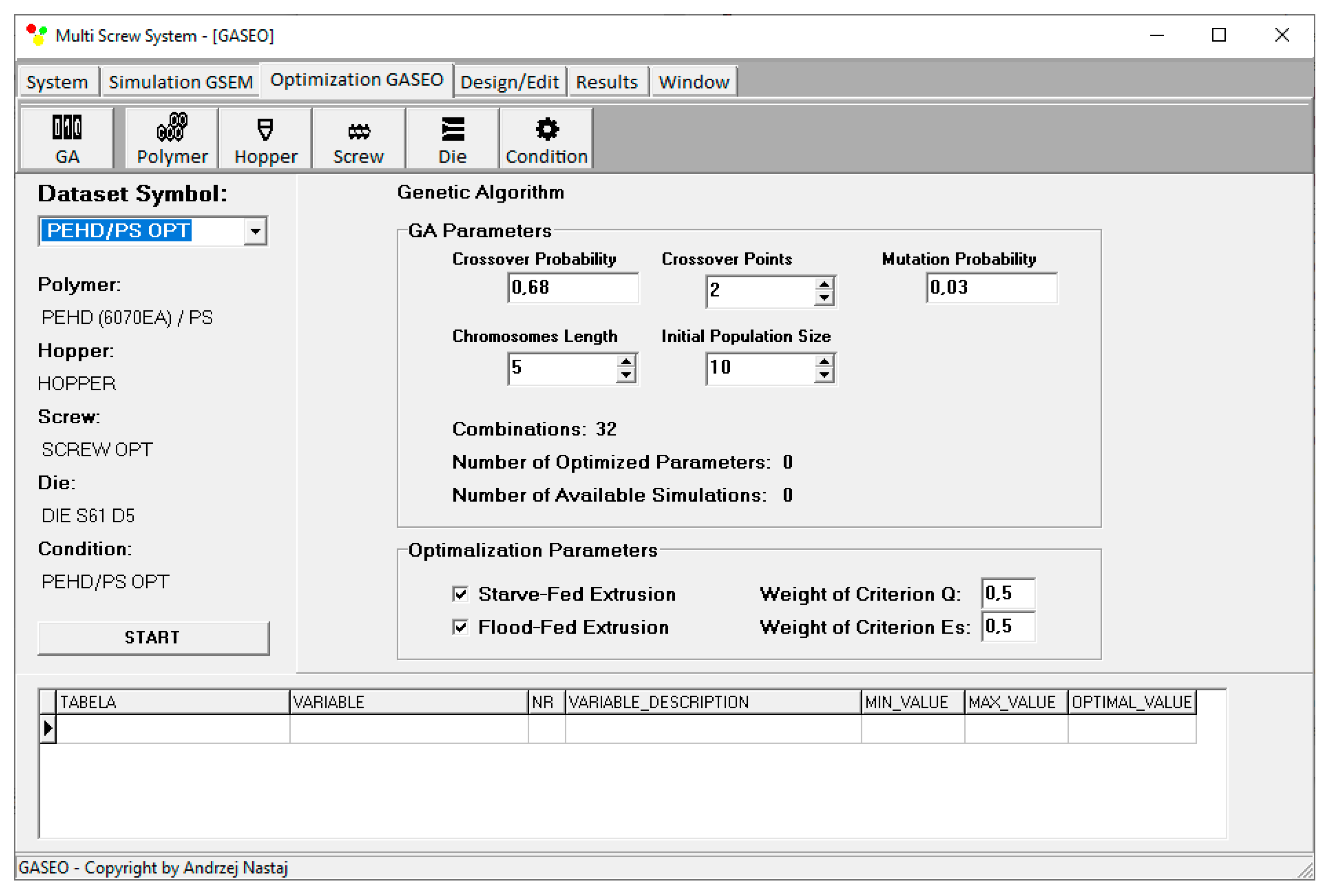Open the Condition gear icon
The image size is (1328, 896).
(546, 139)
